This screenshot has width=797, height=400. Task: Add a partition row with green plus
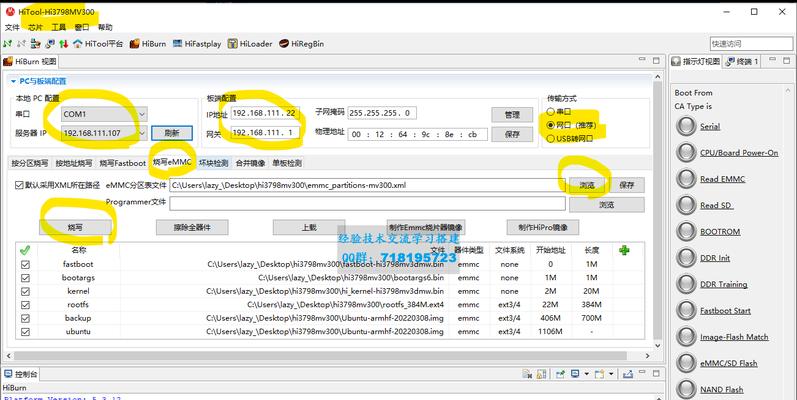coord(624,250)
